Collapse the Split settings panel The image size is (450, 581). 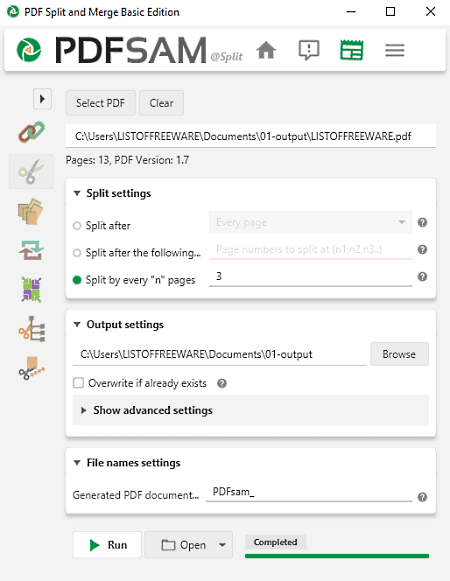77,193
